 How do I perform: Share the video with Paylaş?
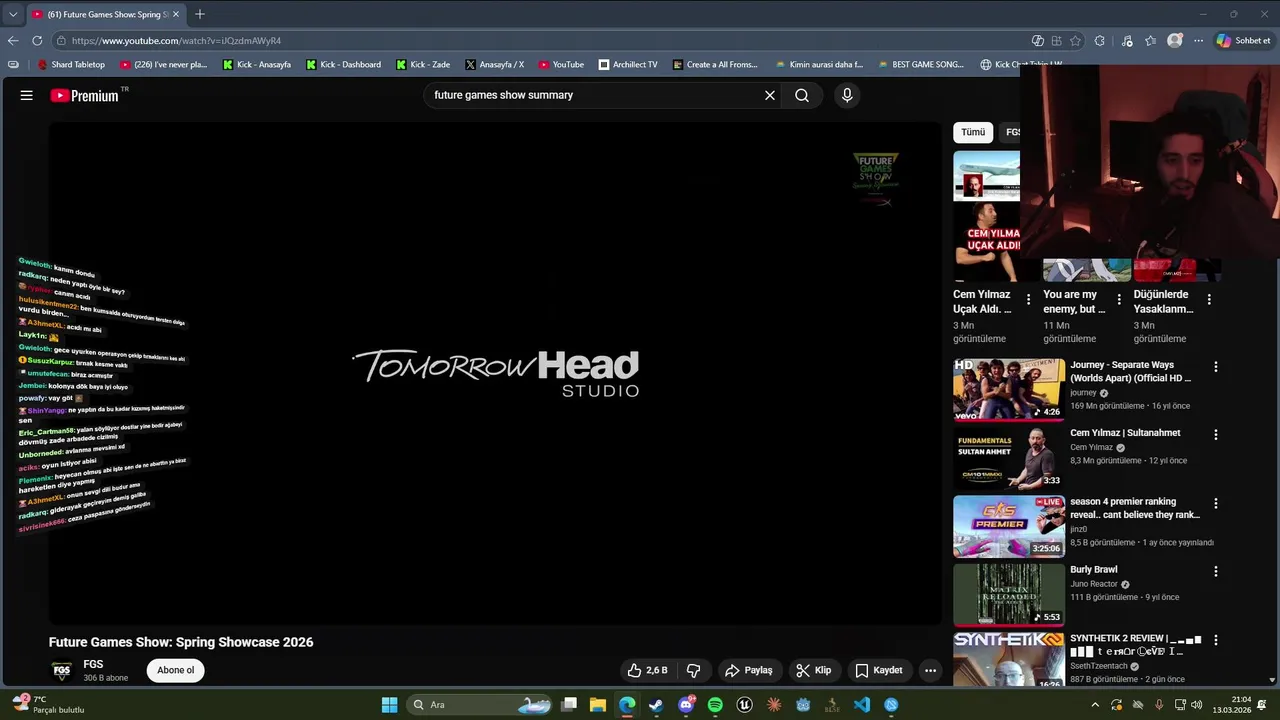coord(748,670)
